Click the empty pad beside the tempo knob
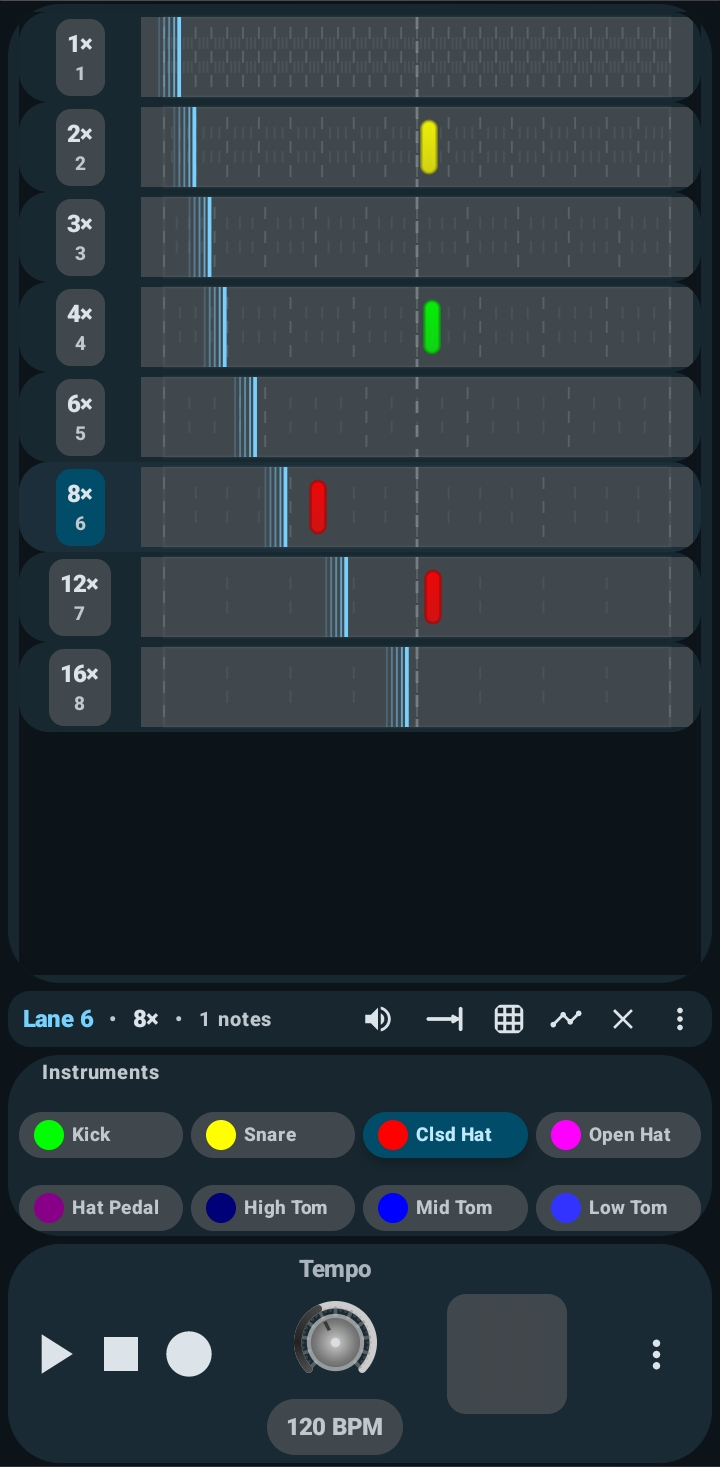This screenshot has height=1467, width=720. coord(506,1354)
